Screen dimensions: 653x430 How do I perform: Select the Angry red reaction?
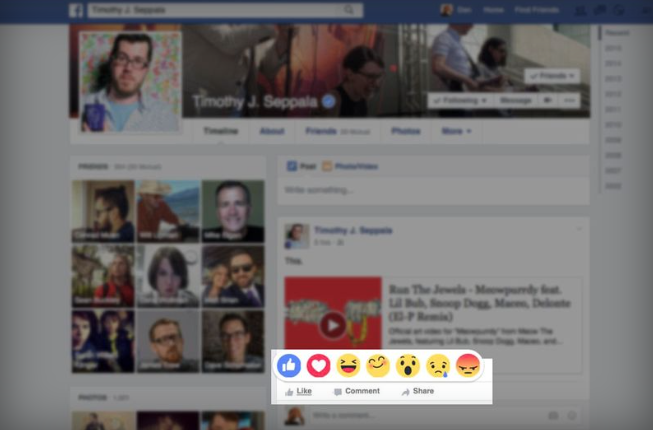coord(468,365)
